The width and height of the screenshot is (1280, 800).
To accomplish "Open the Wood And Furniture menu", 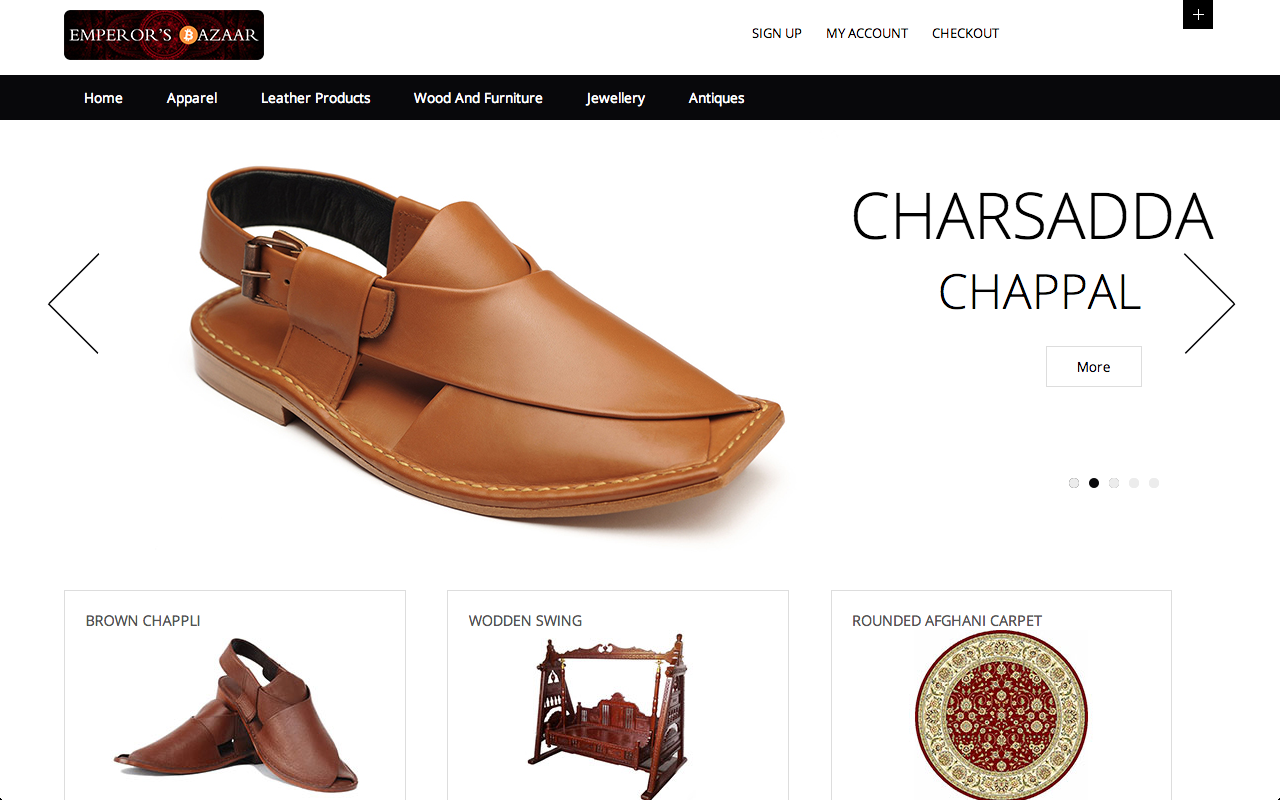I will point(478,98).
